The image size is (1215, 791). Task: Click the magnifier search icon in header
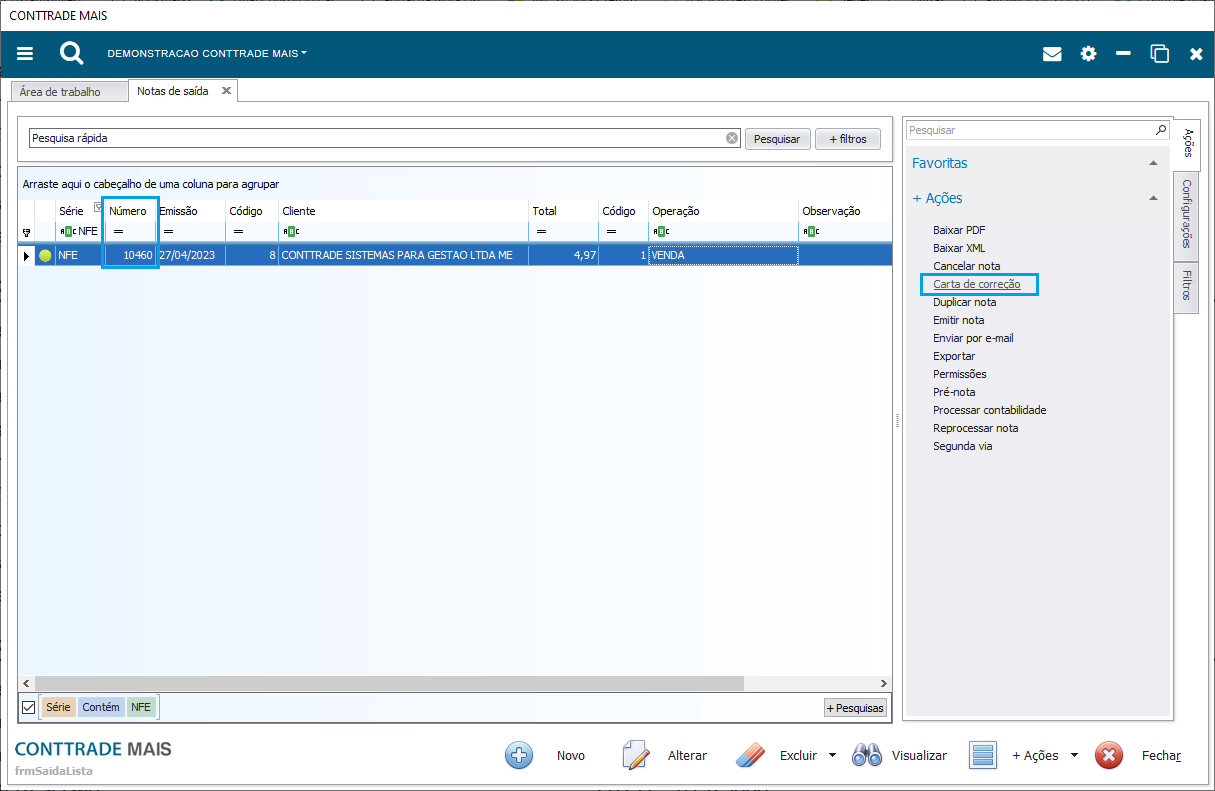tap(71, 53)
